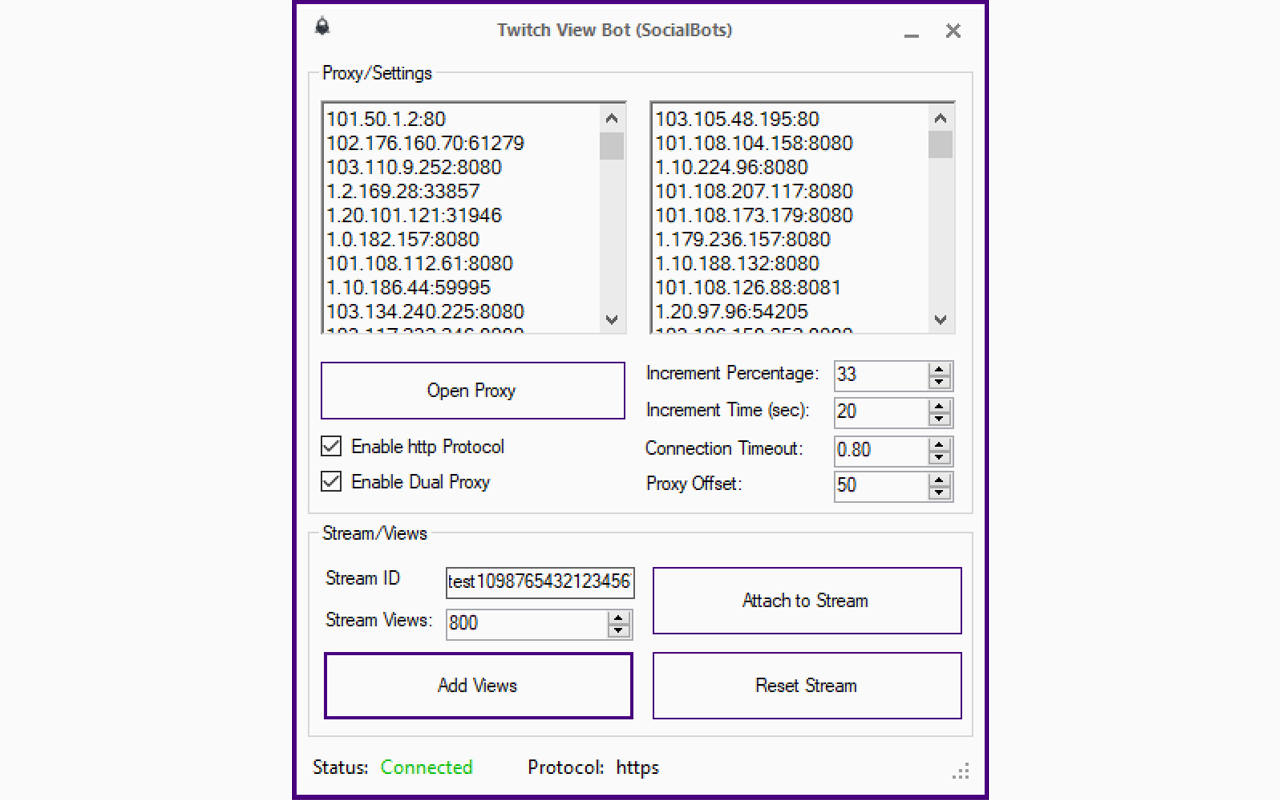Image resolution: width=1280 pixels, height=800 pixels.
Task: Click the https protocol value
Action: pos(637,768)
